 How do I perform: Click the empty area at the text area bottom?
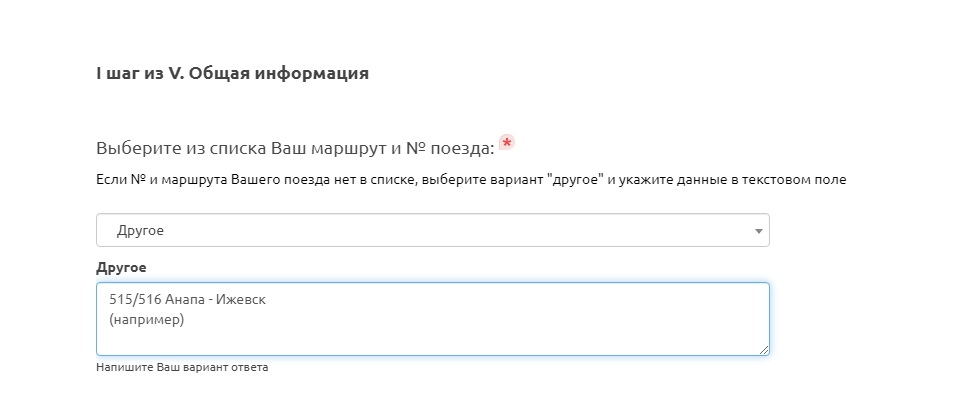432,341
